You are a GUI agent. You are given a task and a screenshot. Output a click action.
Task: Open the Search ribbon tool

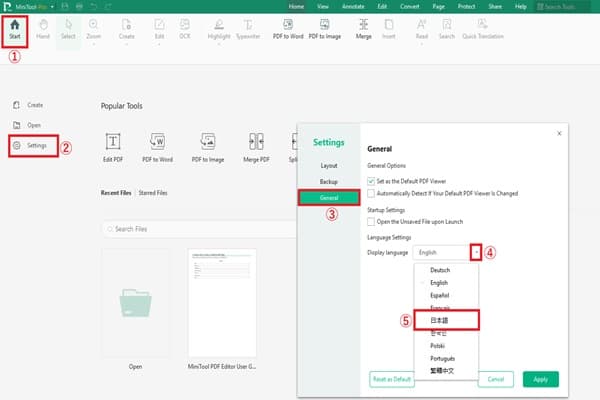pos(447,29)
